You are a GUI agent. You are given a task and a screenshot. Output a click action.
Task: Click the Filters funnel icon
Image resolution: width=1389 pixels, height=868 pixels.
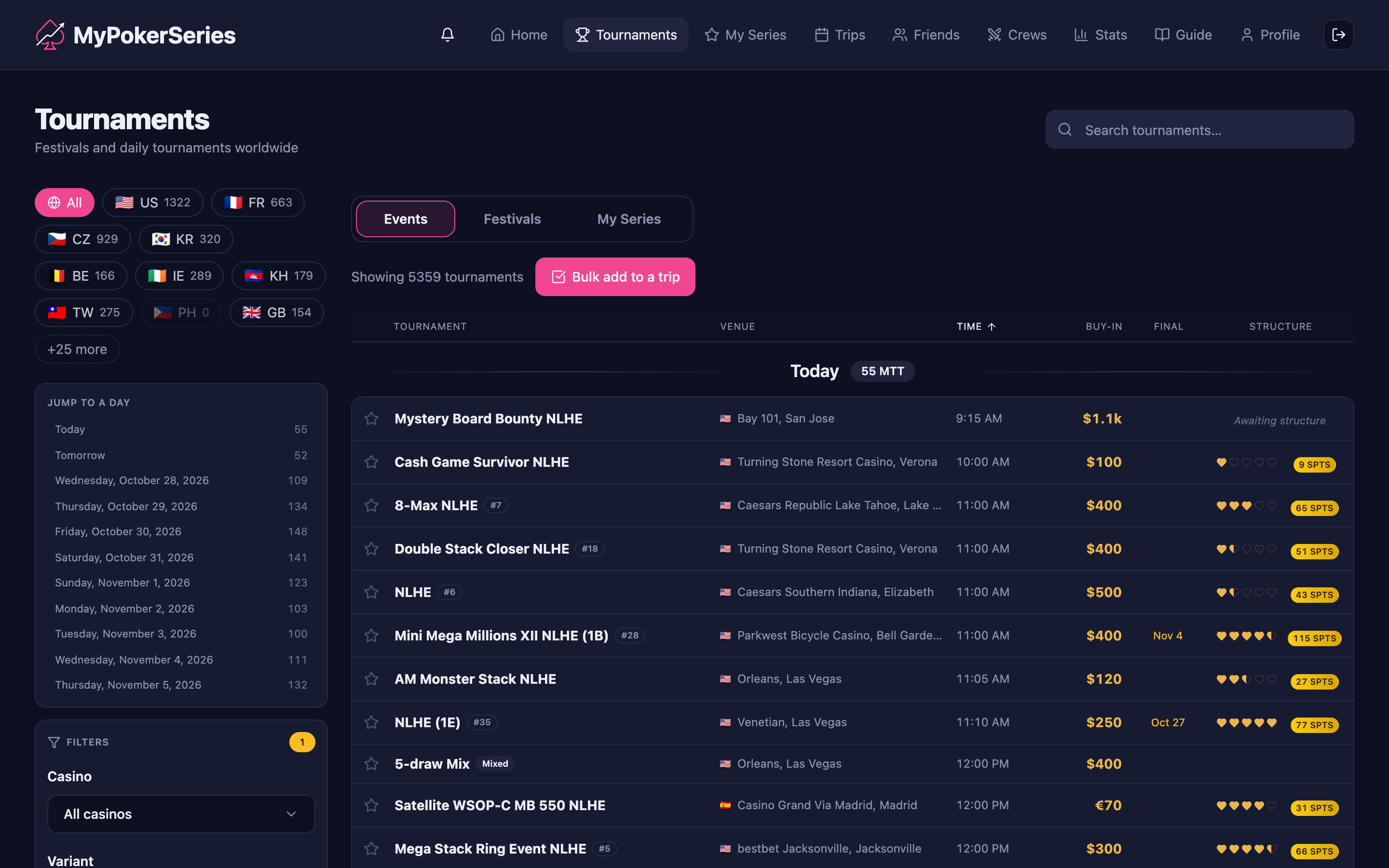[54, 742]
